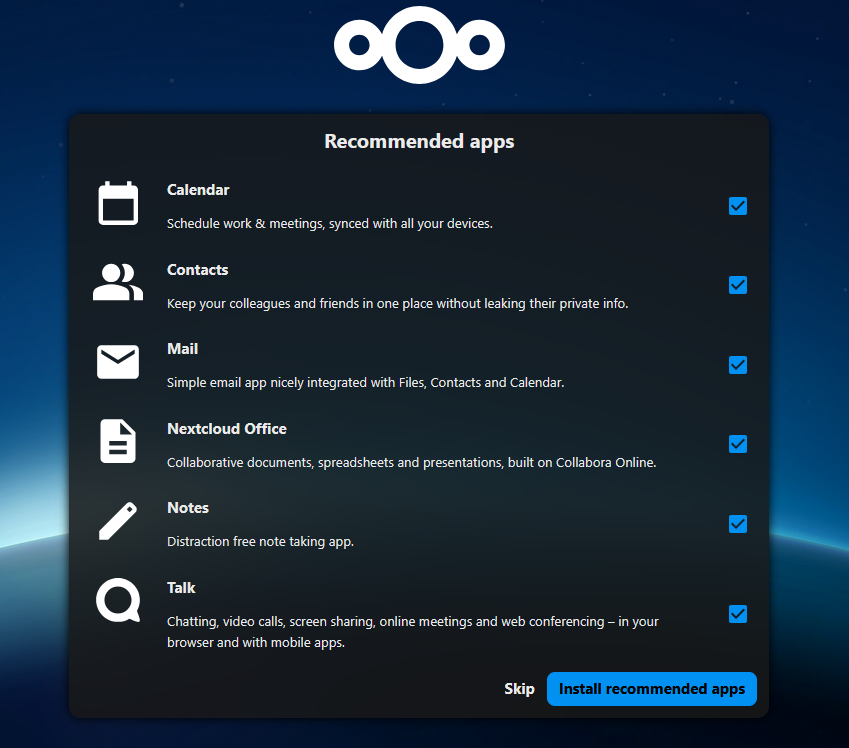Click 'Schedule work & meetings' description
The height and width of the screenshot is (748, 849).
(x=330, y=224)
